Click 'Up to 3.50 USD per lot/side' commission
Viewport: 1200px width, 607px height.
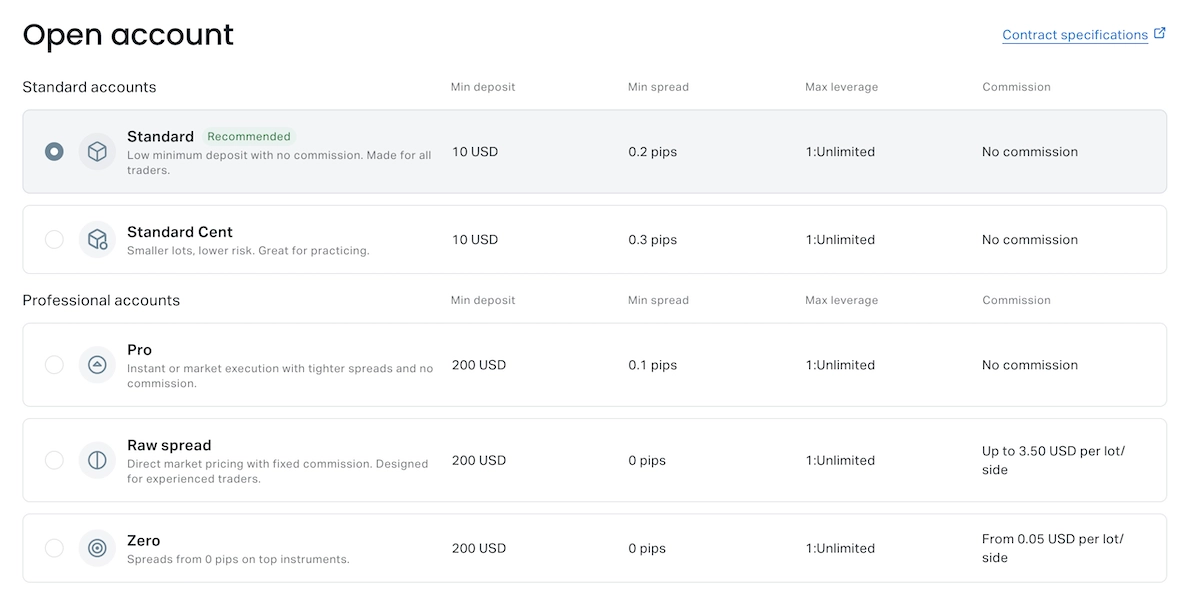pos(1053,460)
